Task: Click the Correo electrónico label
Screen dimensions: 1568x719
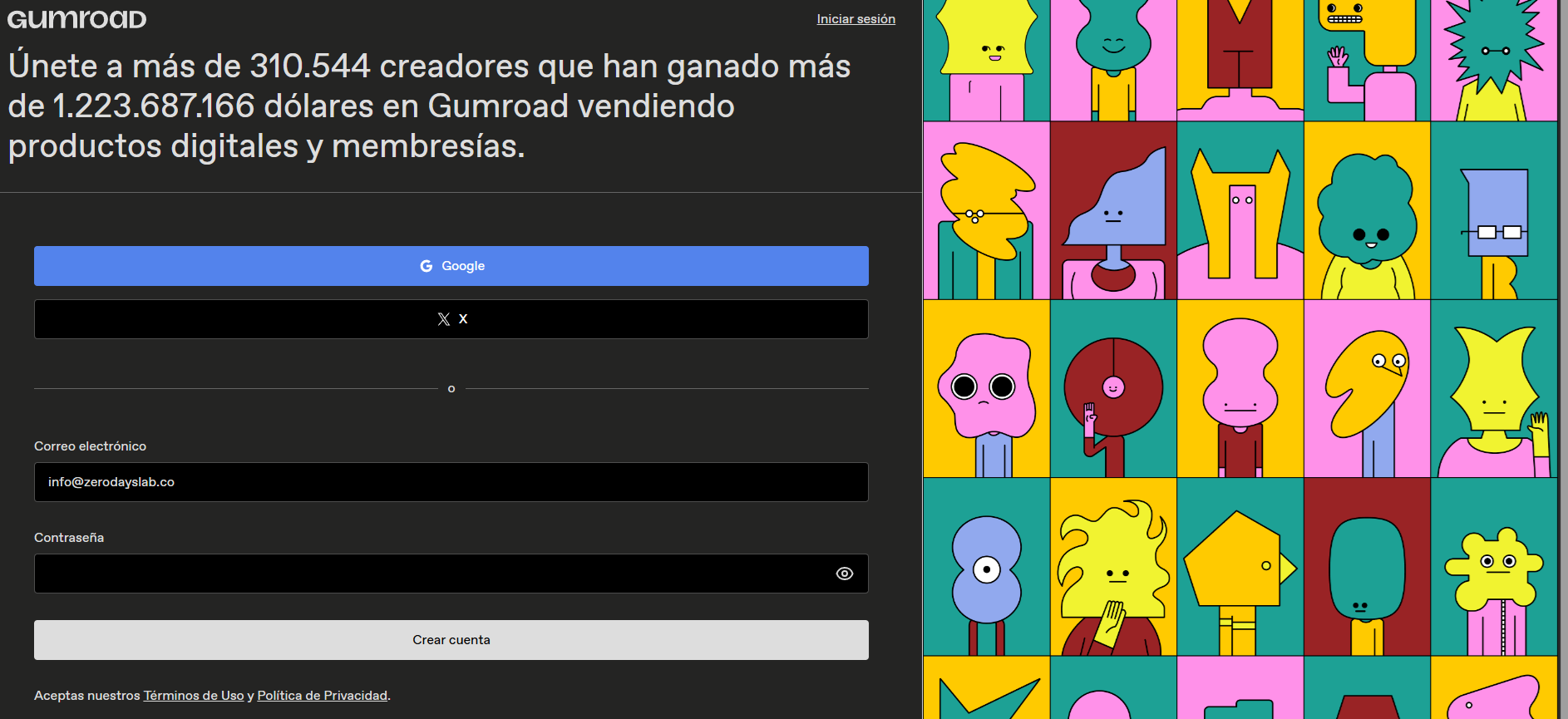Action: coord(90,446)
